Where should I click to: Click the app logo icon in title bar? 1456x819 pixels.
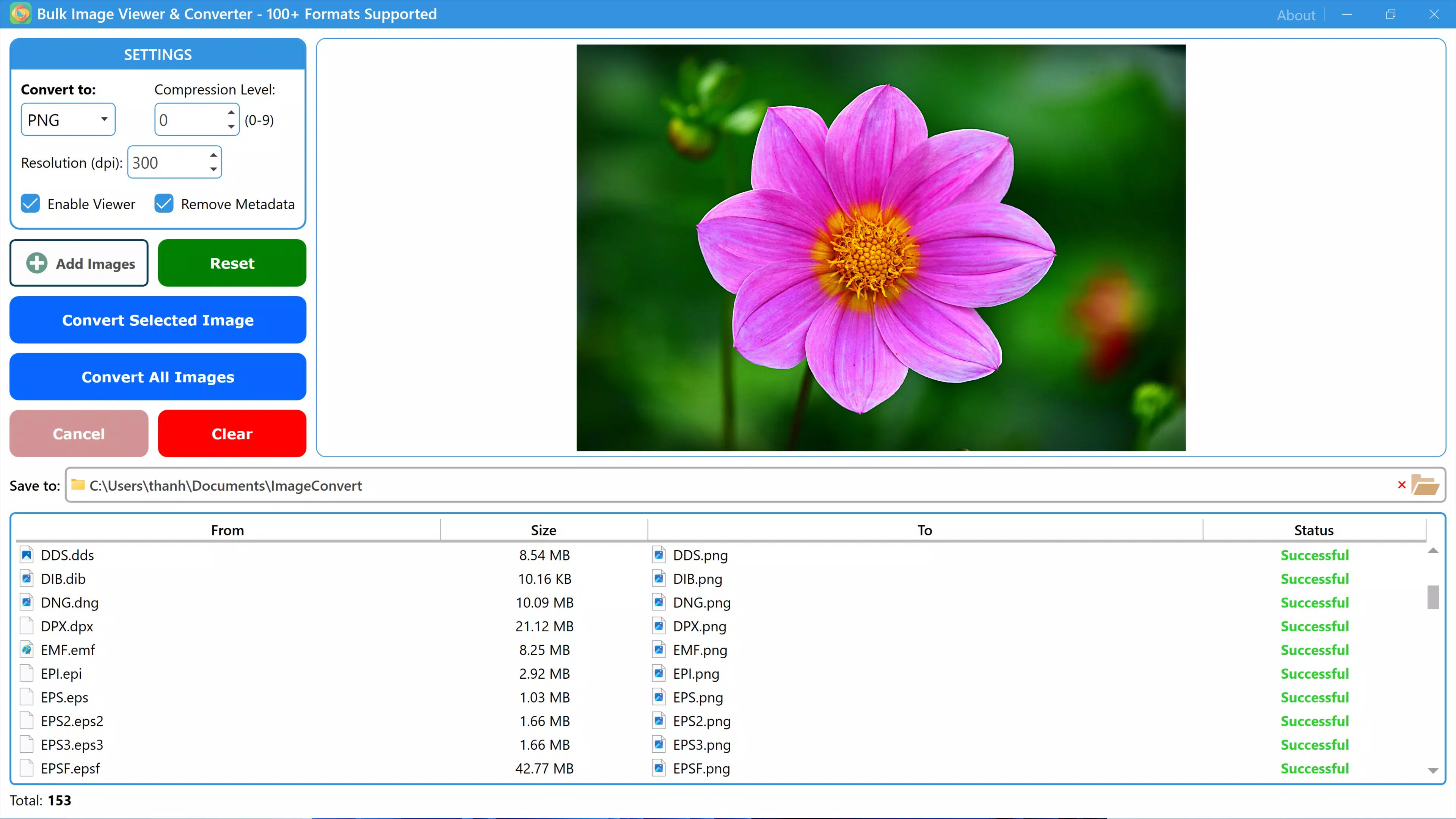[x=21, y=14]
